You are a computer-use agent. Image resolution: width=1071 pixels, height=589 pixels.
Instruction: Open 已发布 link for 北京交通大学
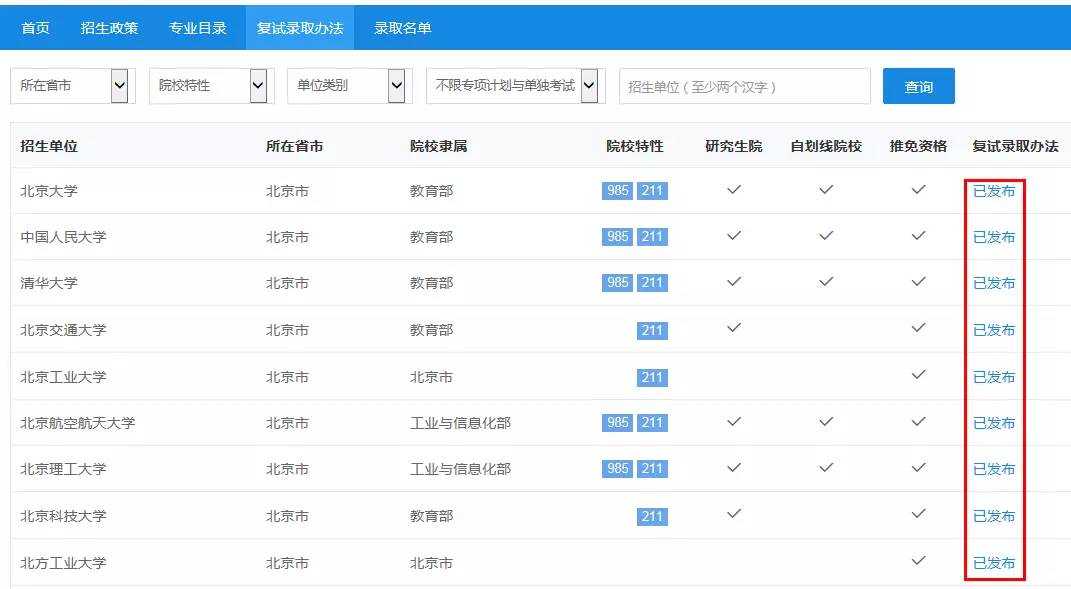(994, 330)
